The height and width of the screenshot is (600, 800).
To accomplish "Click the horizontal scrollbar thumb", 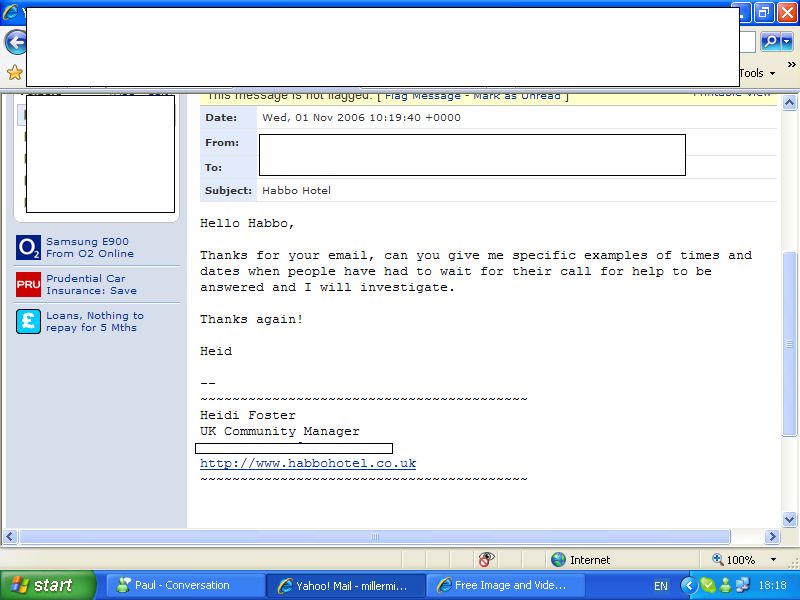I will click(x=375, y=537).
